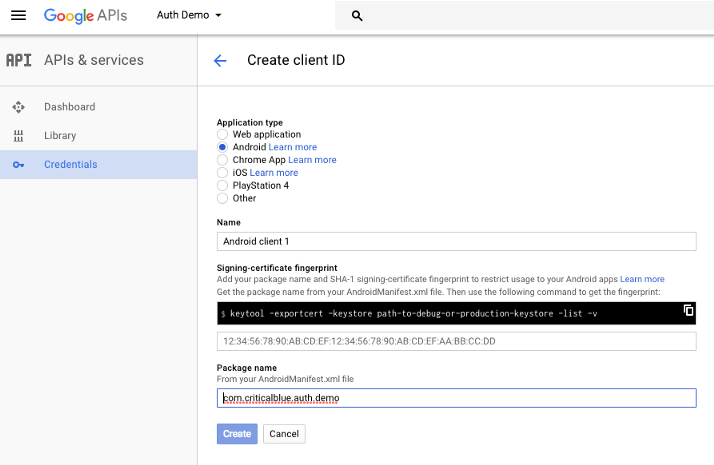This screenshot has height=465, width=714.
Task: Go back using the blue arrow
Action: 220,60
